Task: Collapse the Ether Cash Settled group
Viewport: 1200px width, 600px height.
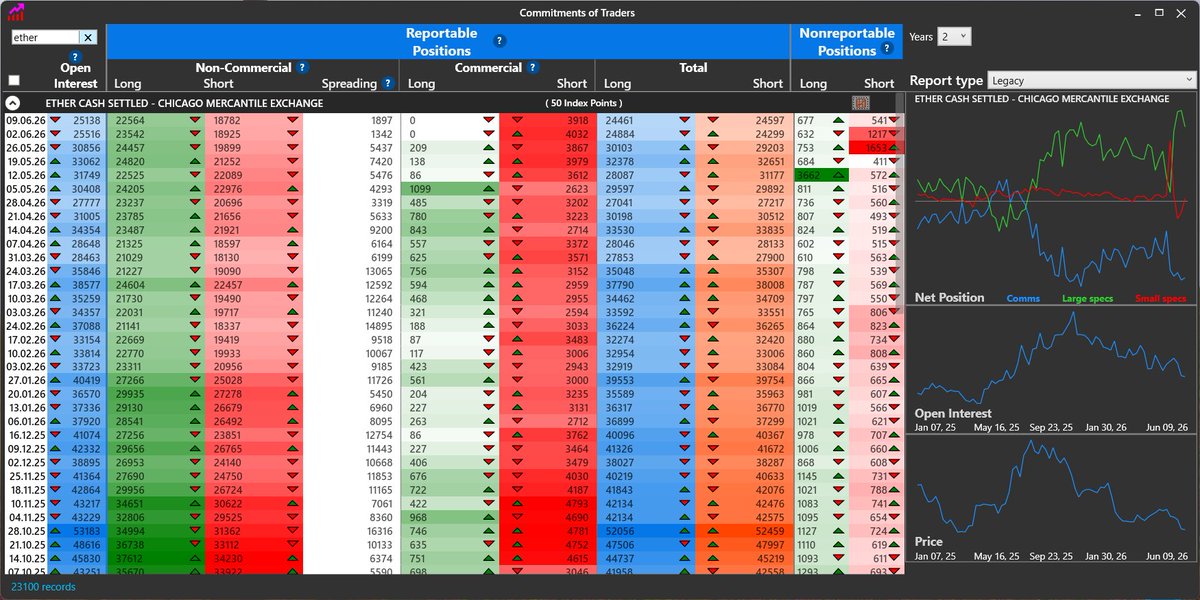Action: coord(12,102)
